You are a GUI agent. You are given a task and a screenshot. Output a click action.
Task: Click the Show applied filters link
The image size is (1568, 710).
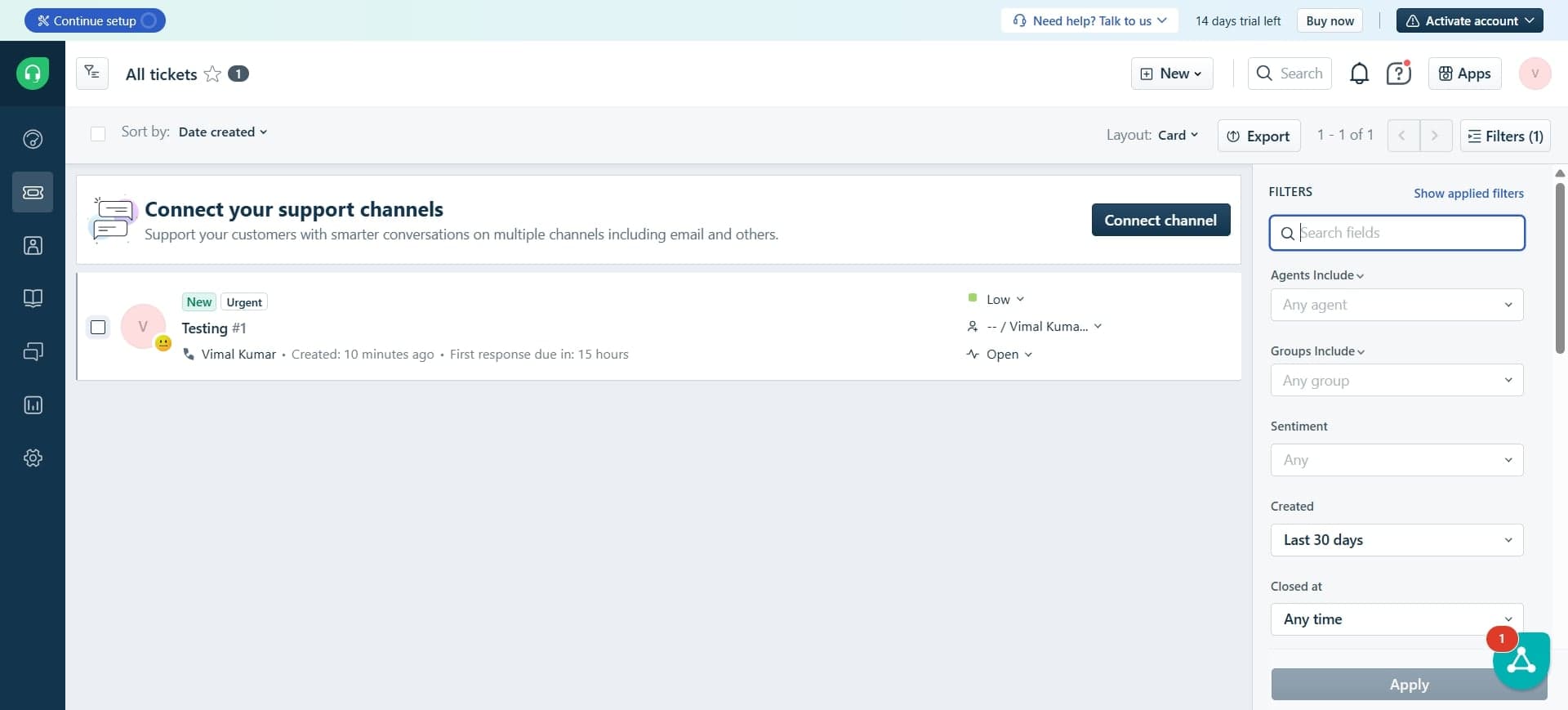(1468, 194)
